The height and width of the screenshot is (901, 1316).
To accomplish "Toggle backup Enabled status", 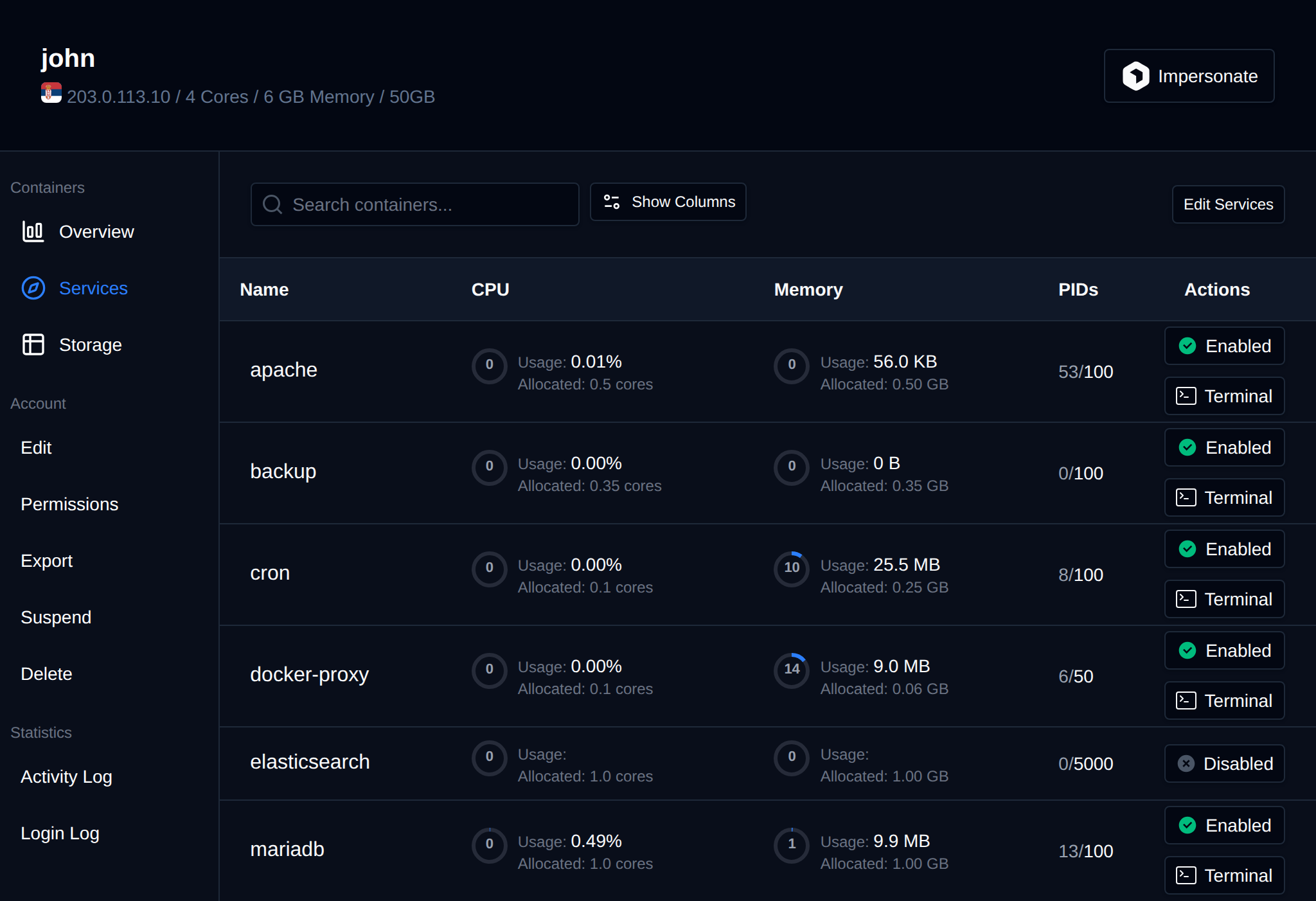I will [1225, 447].
